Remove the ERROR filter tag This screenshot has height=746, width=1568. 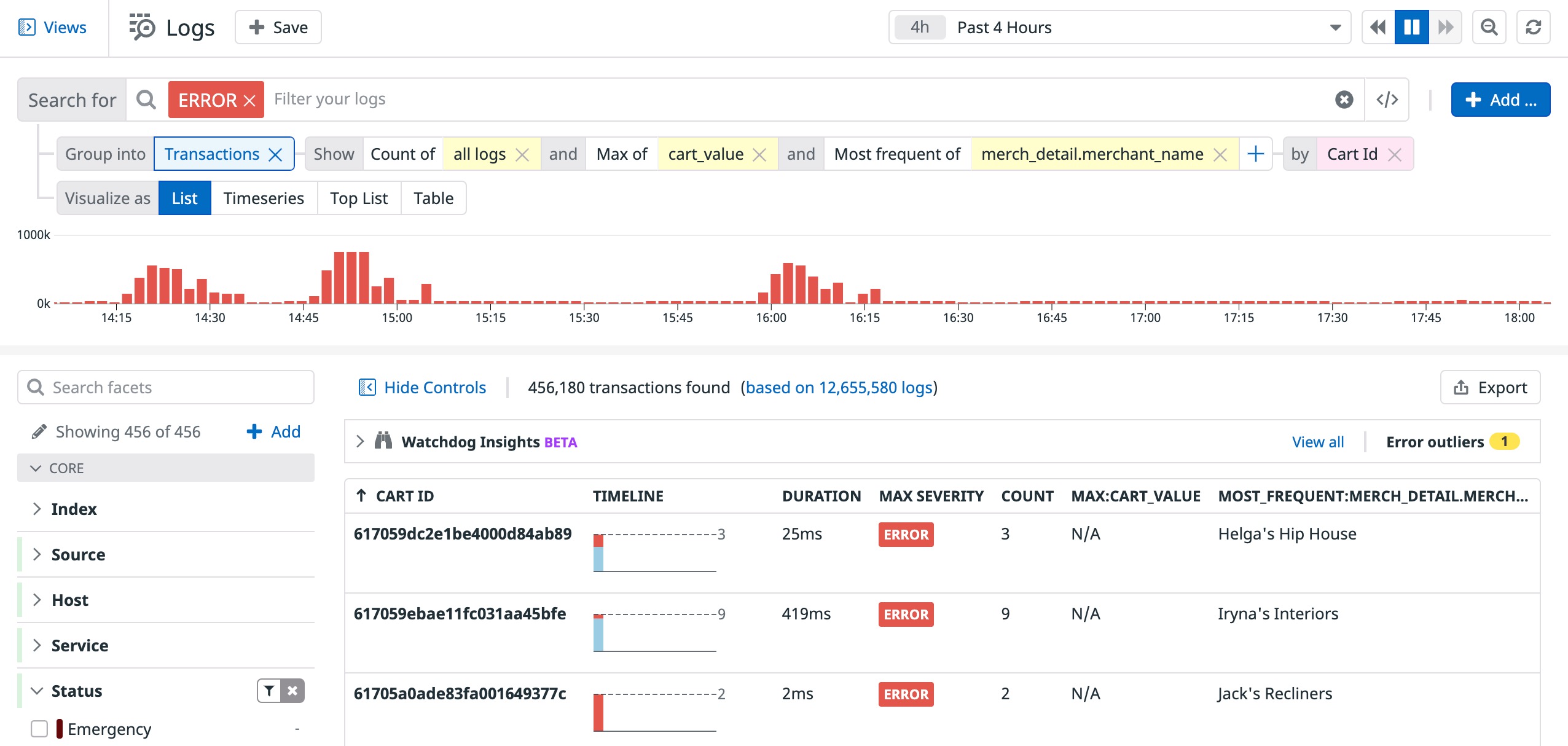[249, 101]
